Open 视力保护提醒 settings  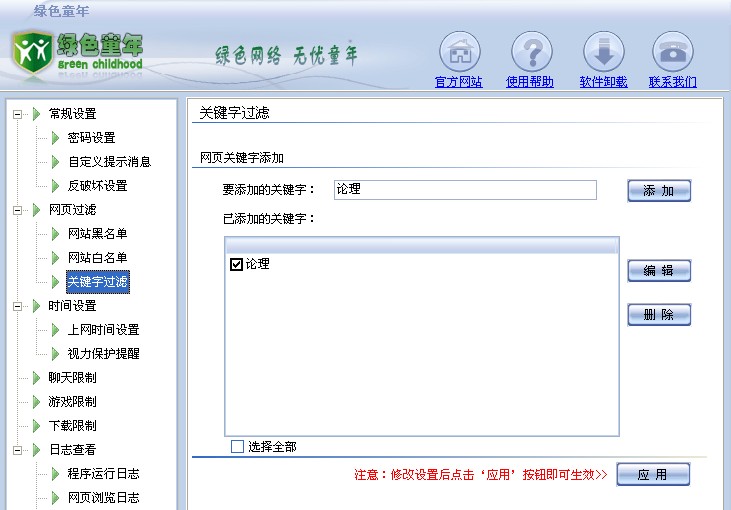pyautogui.click(x=103, y=353)
